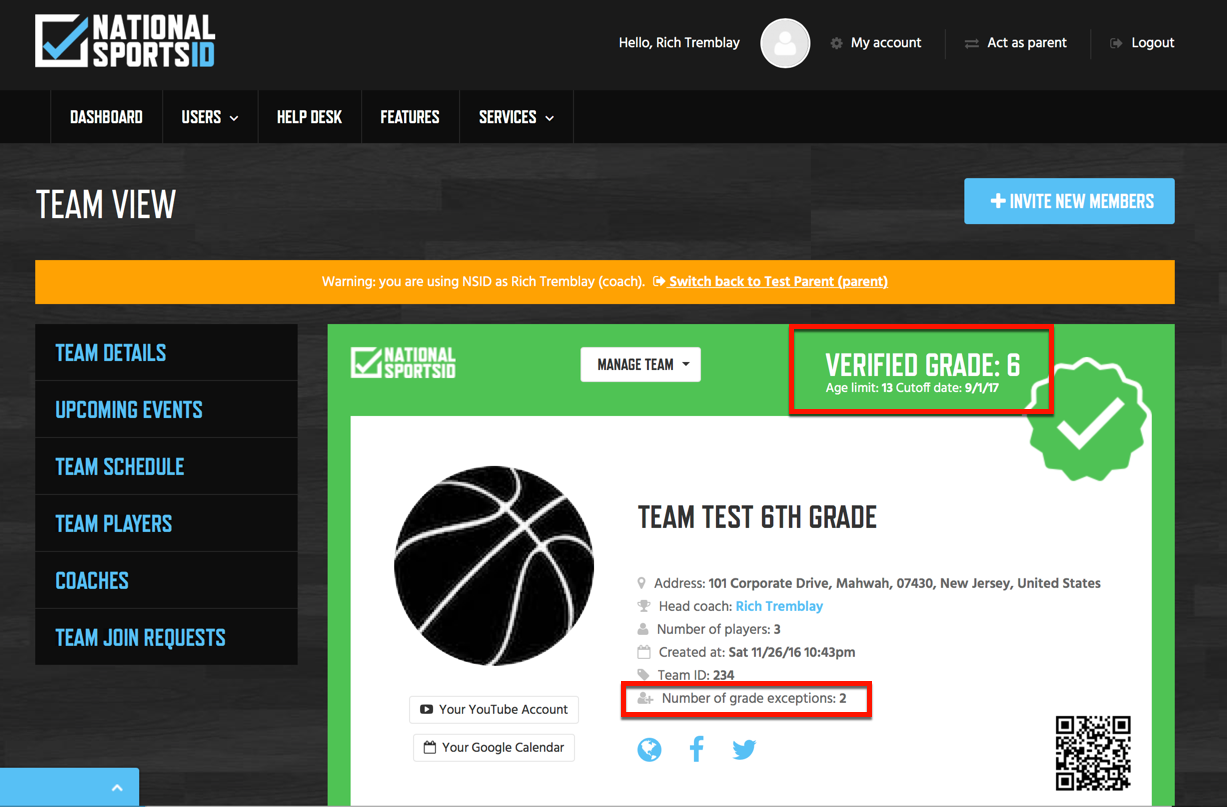Click the Age limit 13 cutoff date text
Screen dimensions: 1227x807
(914, 388)
